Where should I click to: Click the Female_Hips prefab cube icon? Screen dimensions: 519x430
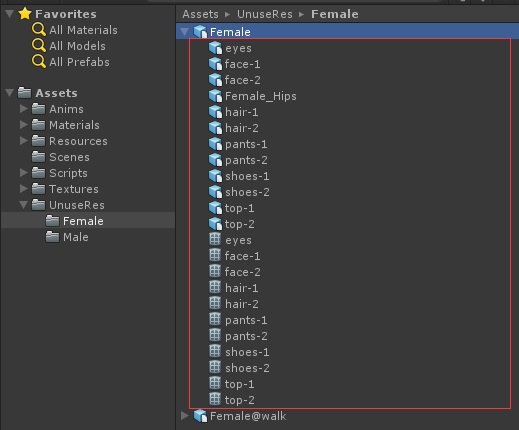215,96
